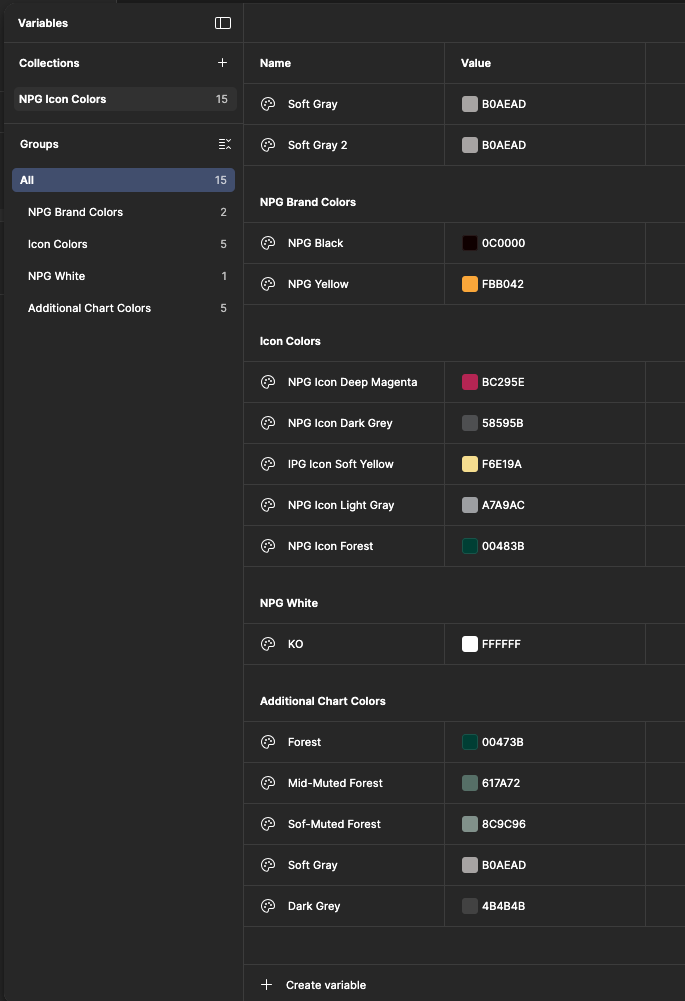Image resolution: width=685 pixels, height=1001 pixels.
Task: Open color swatch for NPG Yellow FBB042
Action: click(470, 284)
